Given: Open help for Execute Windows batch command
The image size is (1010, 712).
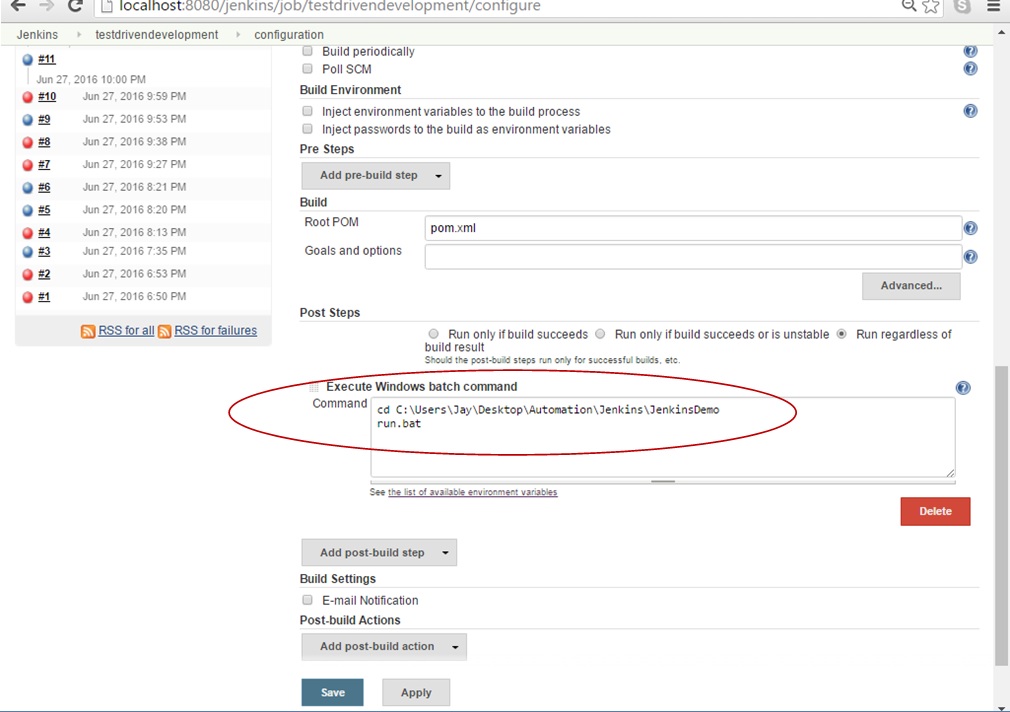Looking at the screenshot, I should (962, 388).
